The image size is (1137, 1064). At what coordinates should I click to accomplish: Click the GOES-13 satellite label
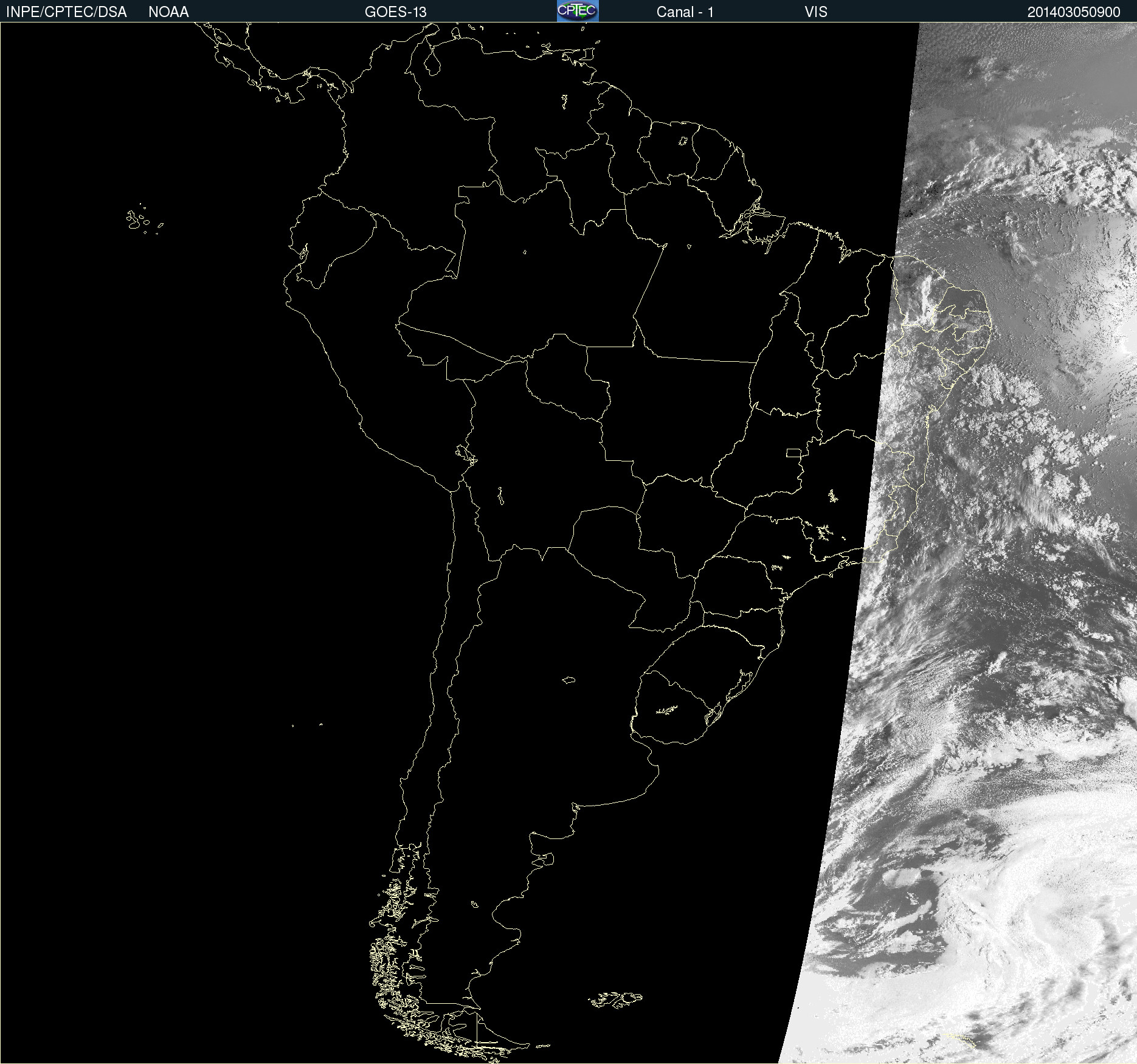click(396, 12)
